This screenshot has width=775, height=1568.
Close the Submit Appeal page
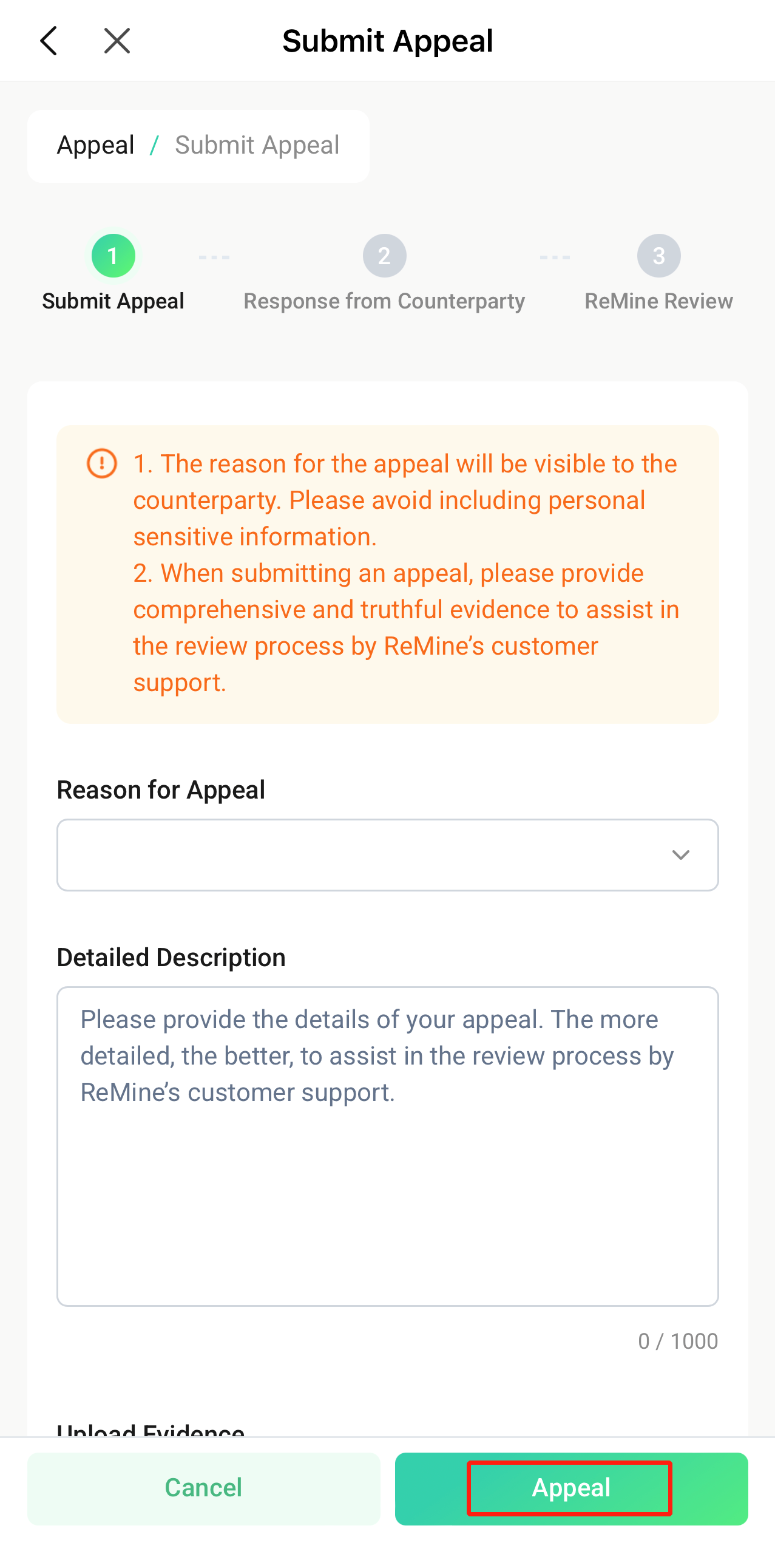click(x=117, y=41)
